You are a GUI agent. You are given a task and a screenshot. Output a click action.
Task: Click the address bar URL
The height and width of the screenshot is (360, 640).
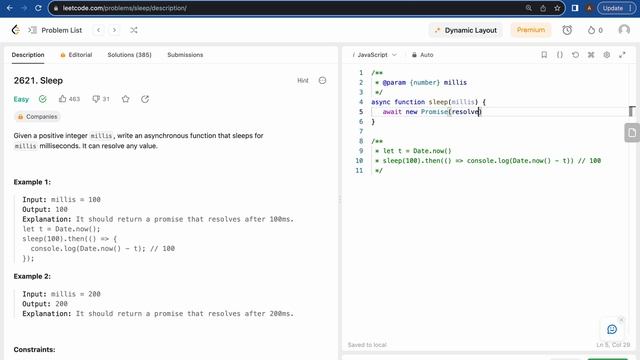[x=124, y=8]
